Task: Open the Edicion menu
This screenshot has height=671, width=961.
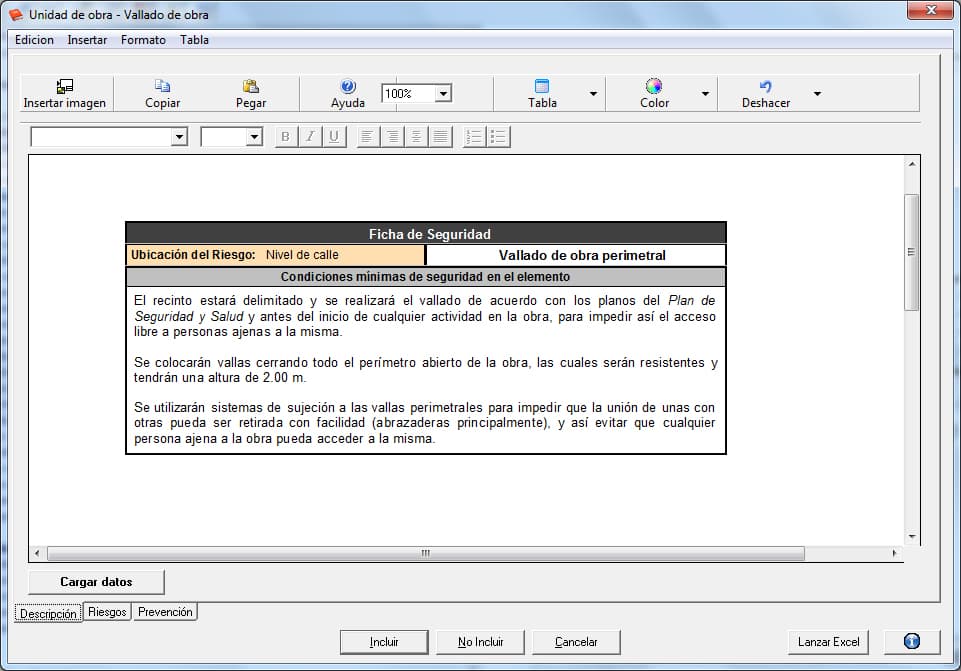Action: pyautogui.click(x=34, y=40)
